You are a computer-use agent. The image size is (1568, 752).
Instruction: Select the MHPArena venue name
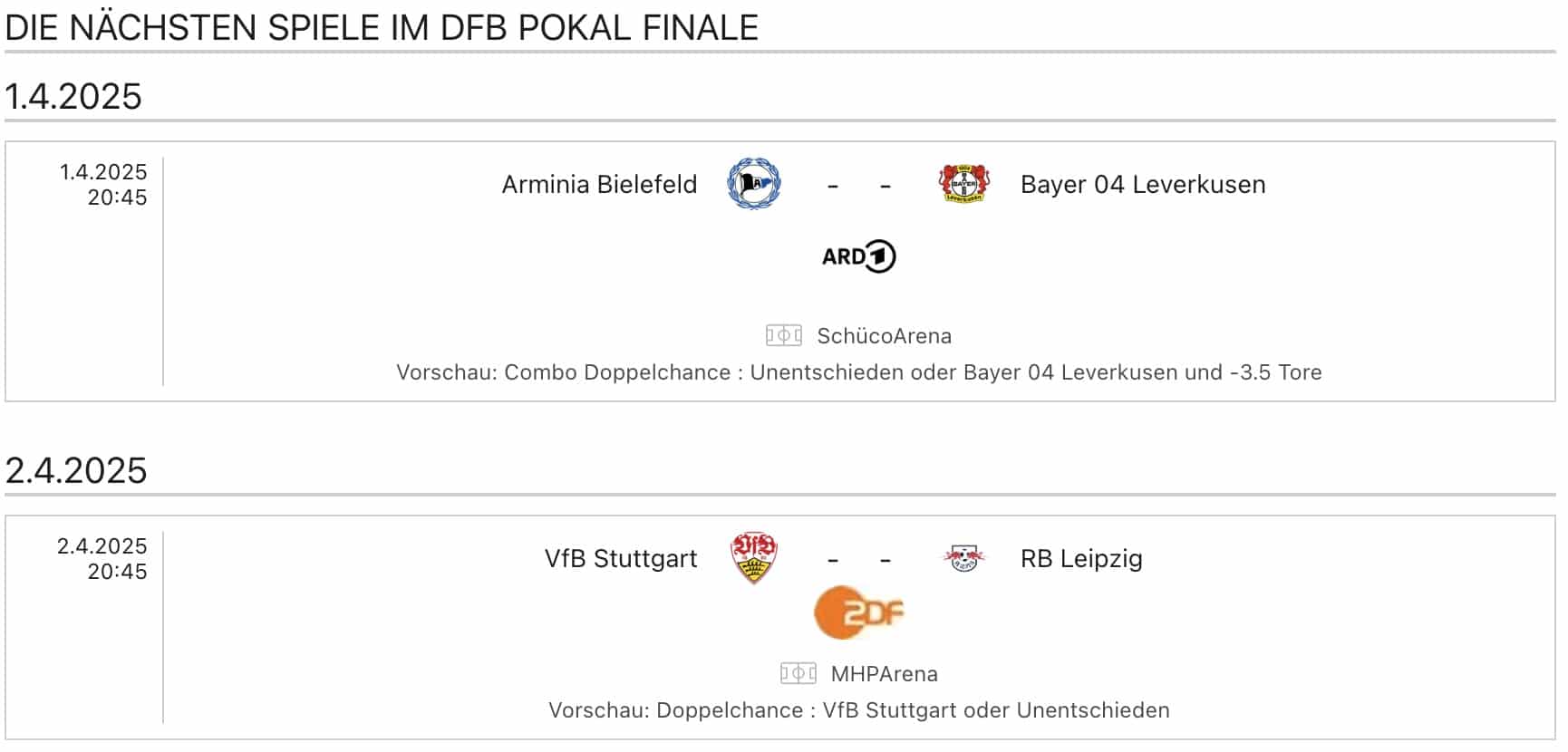tap(885, 674)
